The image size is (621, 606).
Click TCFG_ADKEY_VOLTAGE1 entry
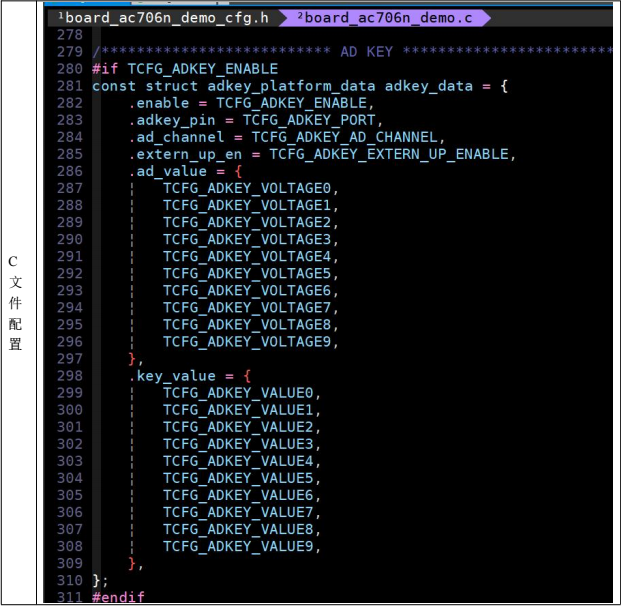point(247,206)
